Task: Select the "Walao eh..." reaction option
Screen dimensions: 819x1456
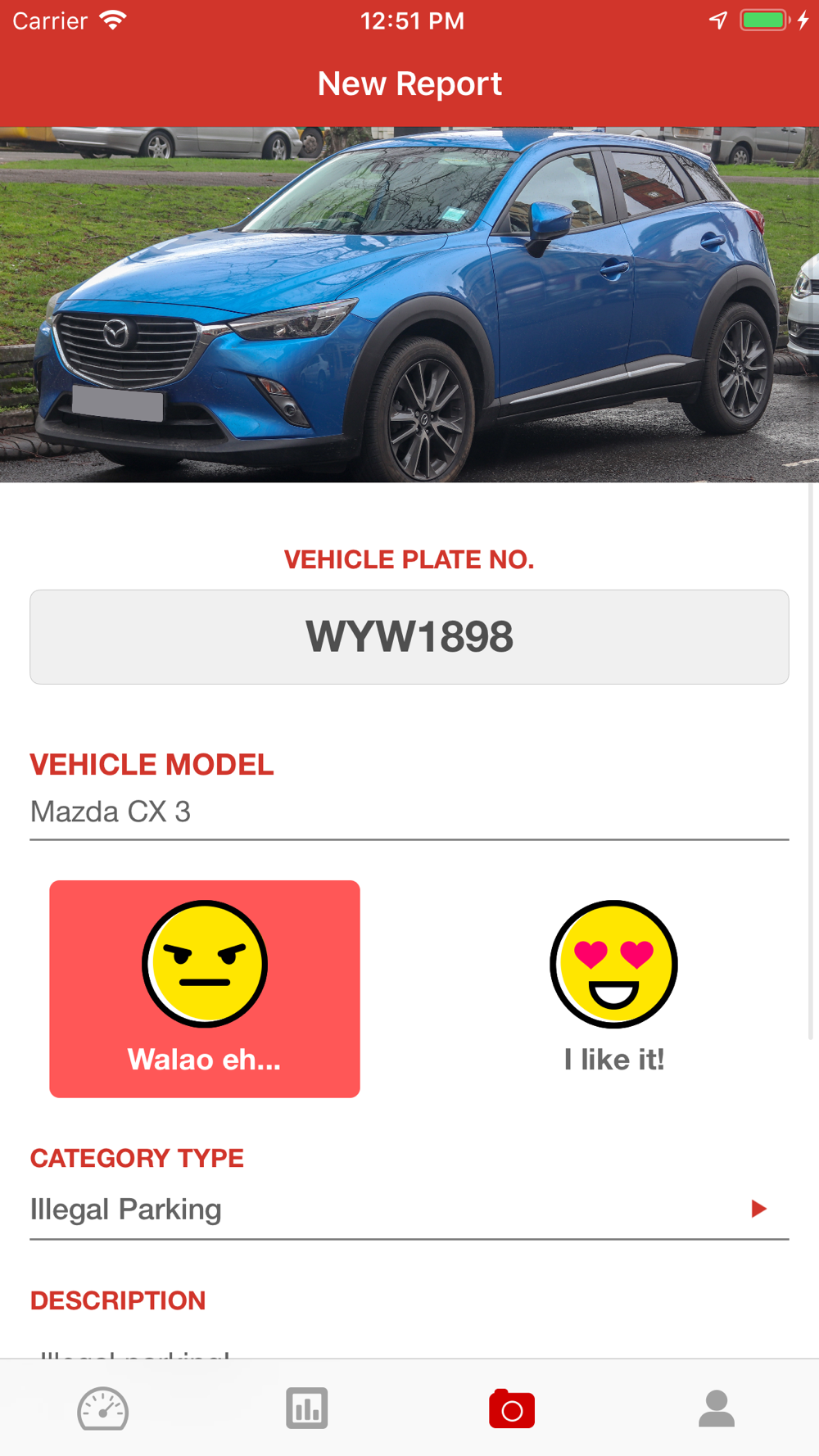Action: pos(205,988)
